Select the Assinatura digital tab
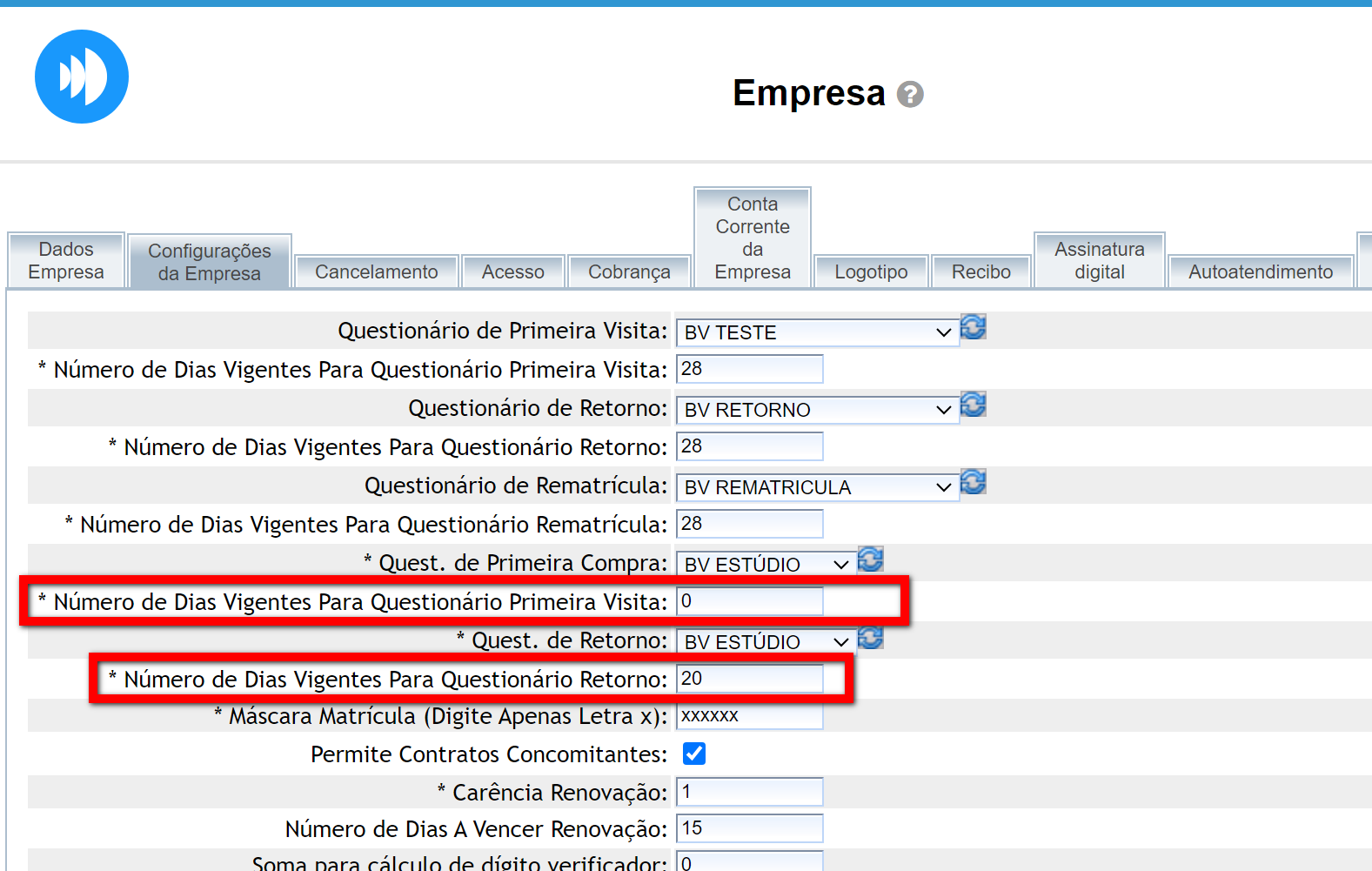The width and height of the screenshot is (1372, 871). pyautogui.click(x=1099, y=261)
